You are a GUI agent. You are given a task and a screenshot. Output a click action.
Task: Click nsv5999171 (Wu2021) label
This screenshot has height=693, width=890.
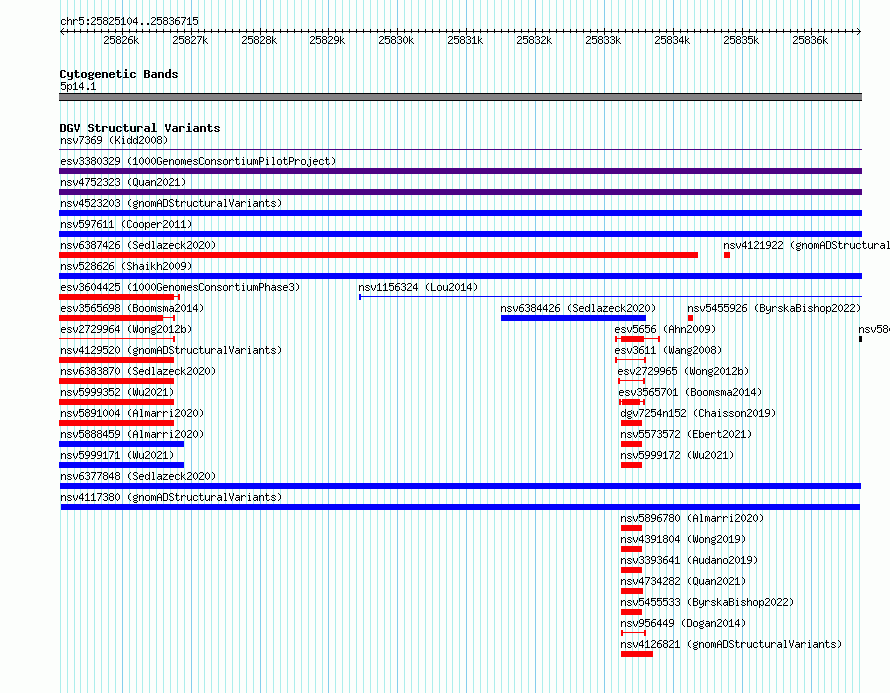point(117,455)
